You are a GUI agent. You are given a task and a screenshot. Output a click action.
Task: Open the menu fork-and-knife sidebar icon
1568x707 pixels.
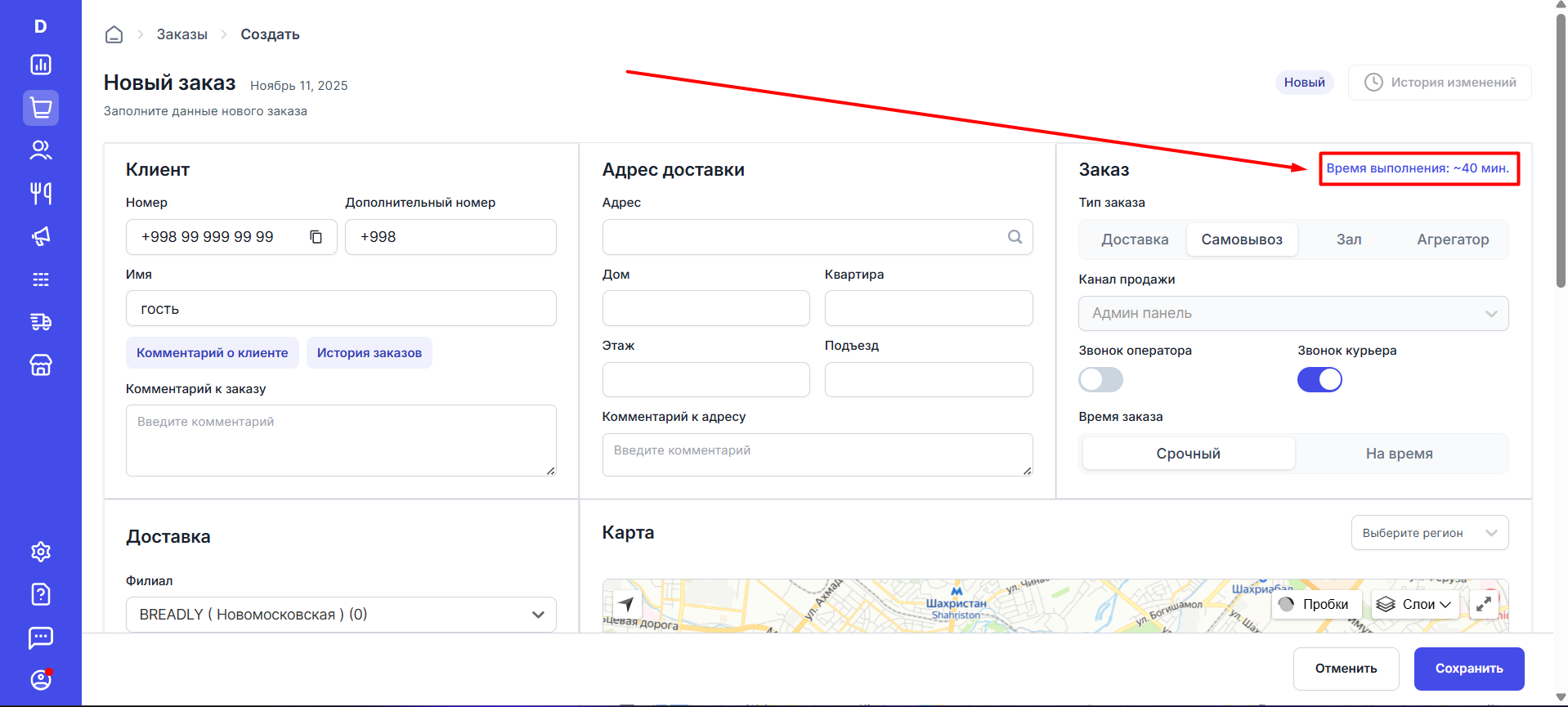pyautogui.click(x=41, y=193)
